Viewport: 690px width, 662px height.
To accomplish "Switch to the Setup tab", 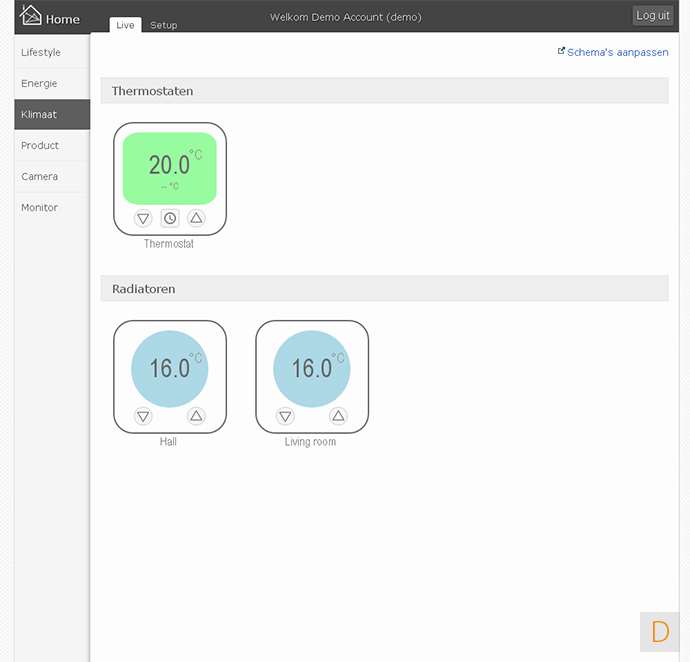I will (163, 25).
